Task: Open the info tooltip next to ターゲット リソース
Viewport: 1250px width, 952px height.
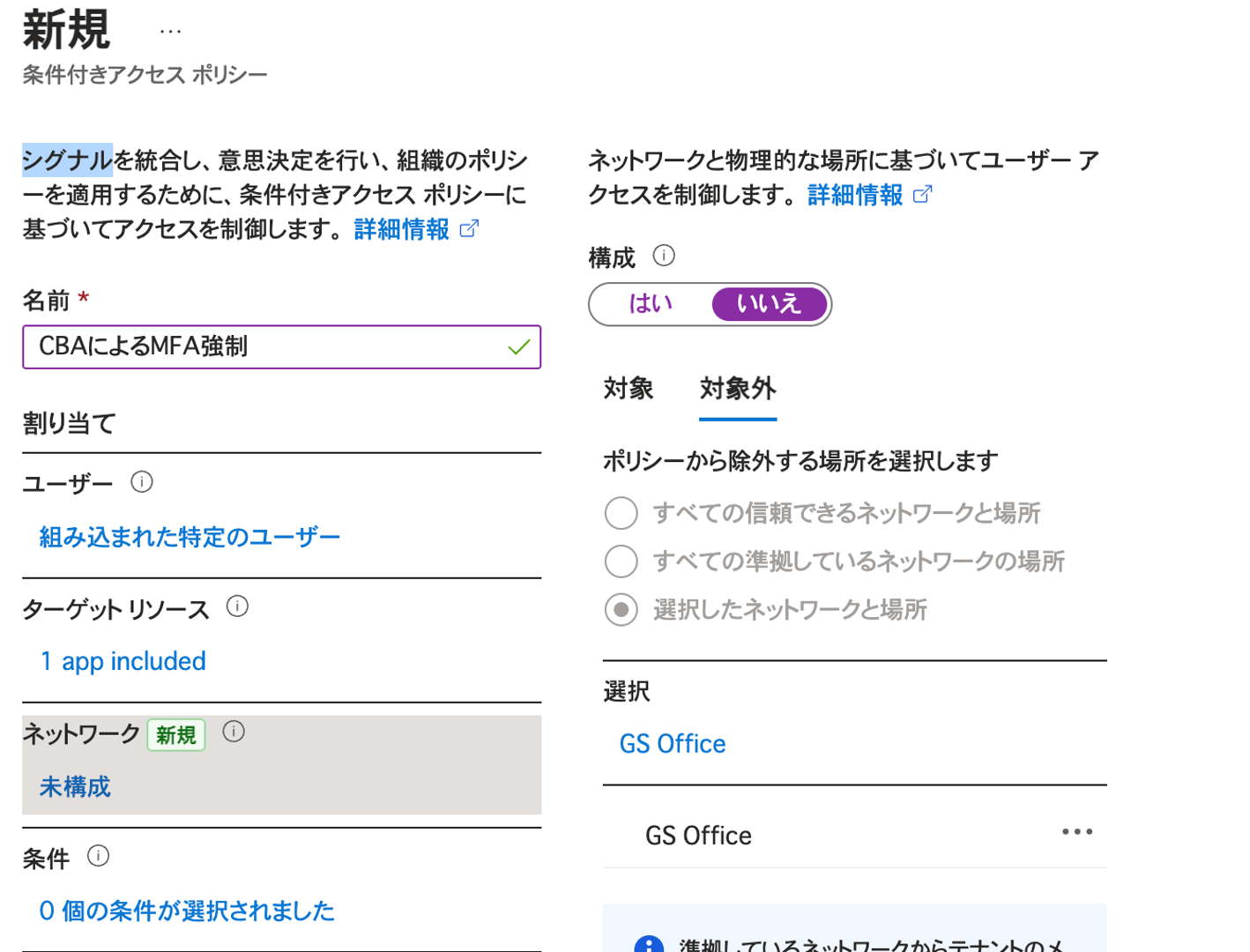Action: click(238, 606)
